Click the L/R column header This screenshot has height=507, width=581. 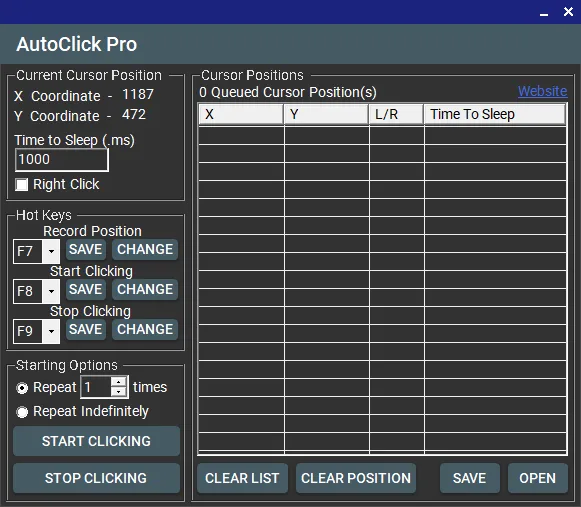tap(396, 114)
